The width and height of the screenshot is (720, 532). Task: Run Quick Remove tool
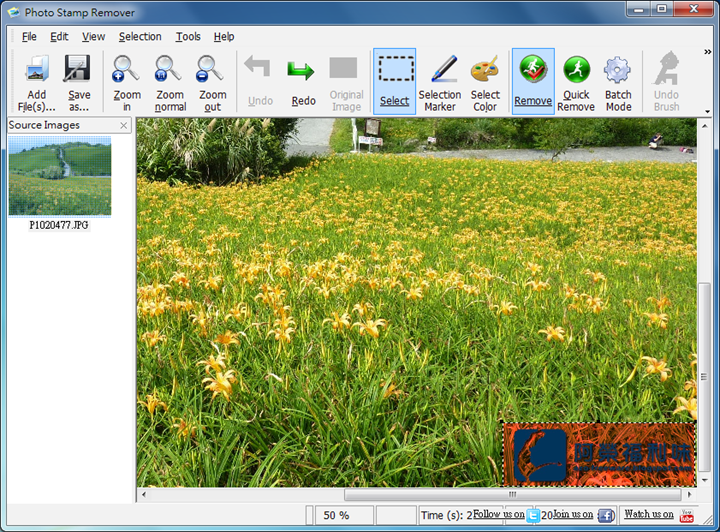pyautogui.click(x=576, y=70)
